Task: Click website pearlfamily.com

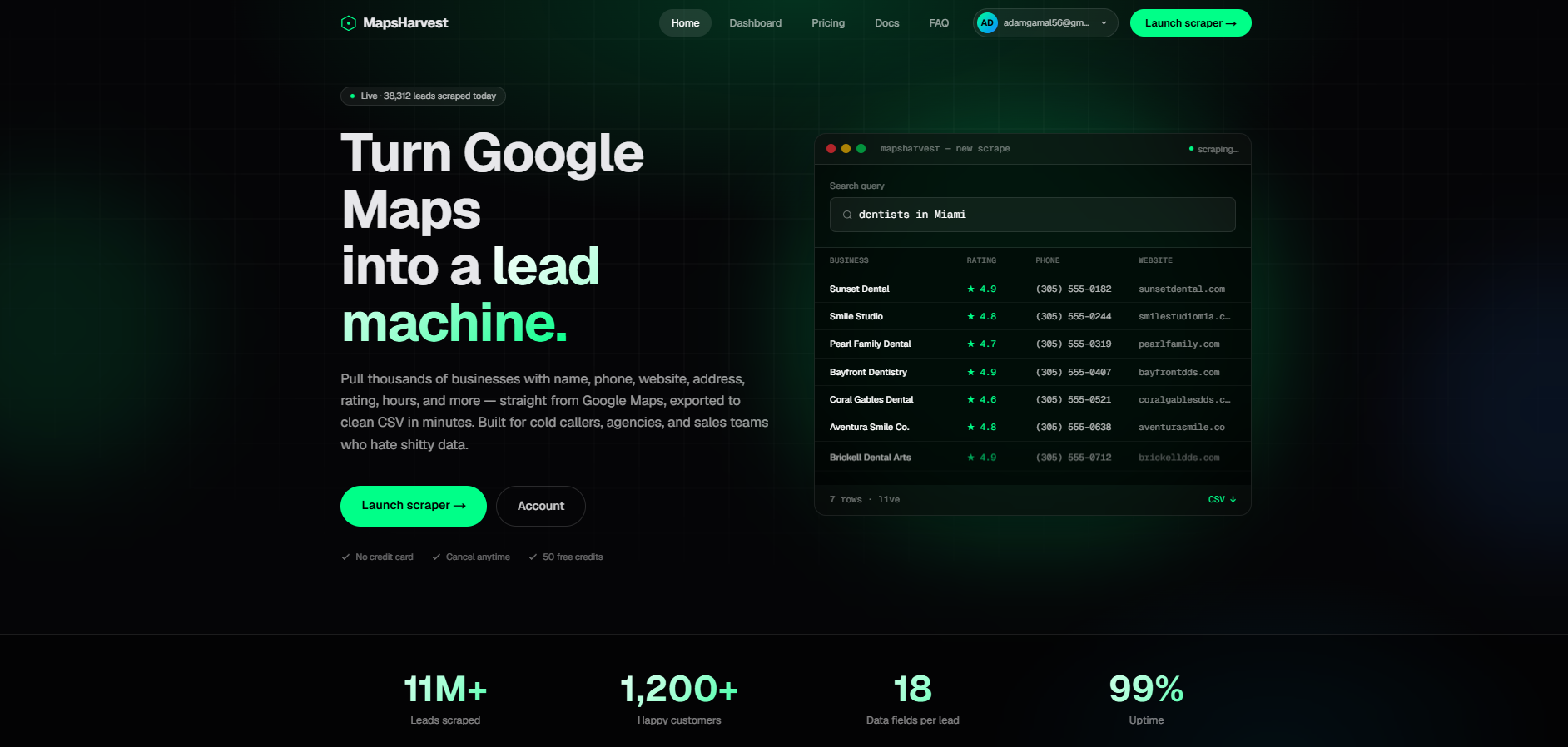Action: [1179, 344]
